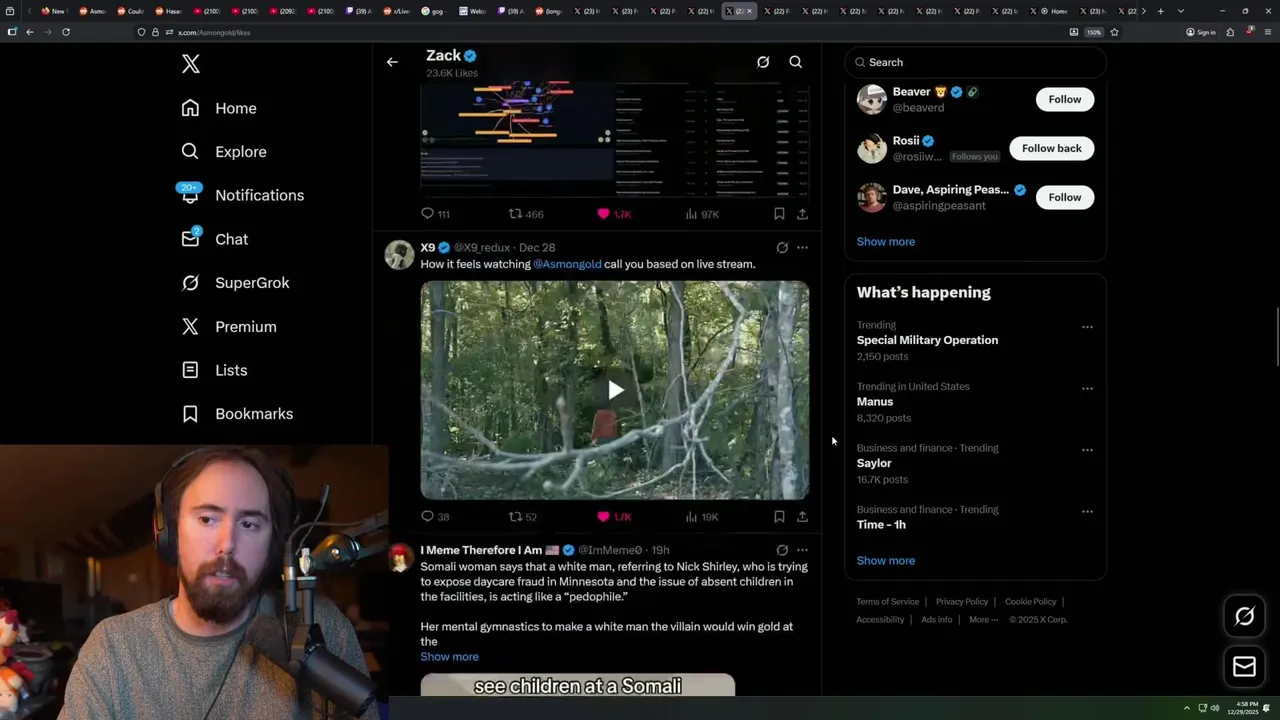Follow back Rosii
This screenshot has height=720, width=1280.
pyautogui.click(x=1052, y=148)
